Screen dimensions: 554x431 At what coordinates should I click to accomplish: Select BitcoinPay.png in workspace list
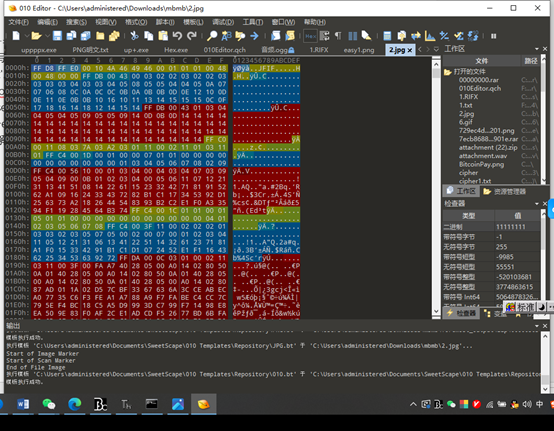pyautogui.click(x=481, y=164)
